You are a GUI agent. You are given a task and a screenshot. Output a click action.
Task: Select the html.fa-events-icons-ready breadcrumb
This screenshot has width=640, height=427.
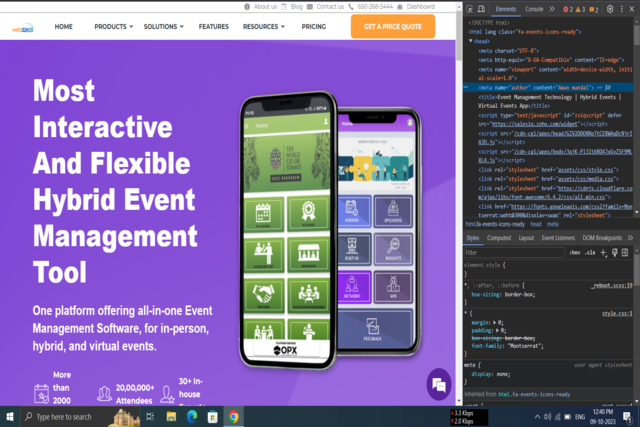(x=495, y=224)
